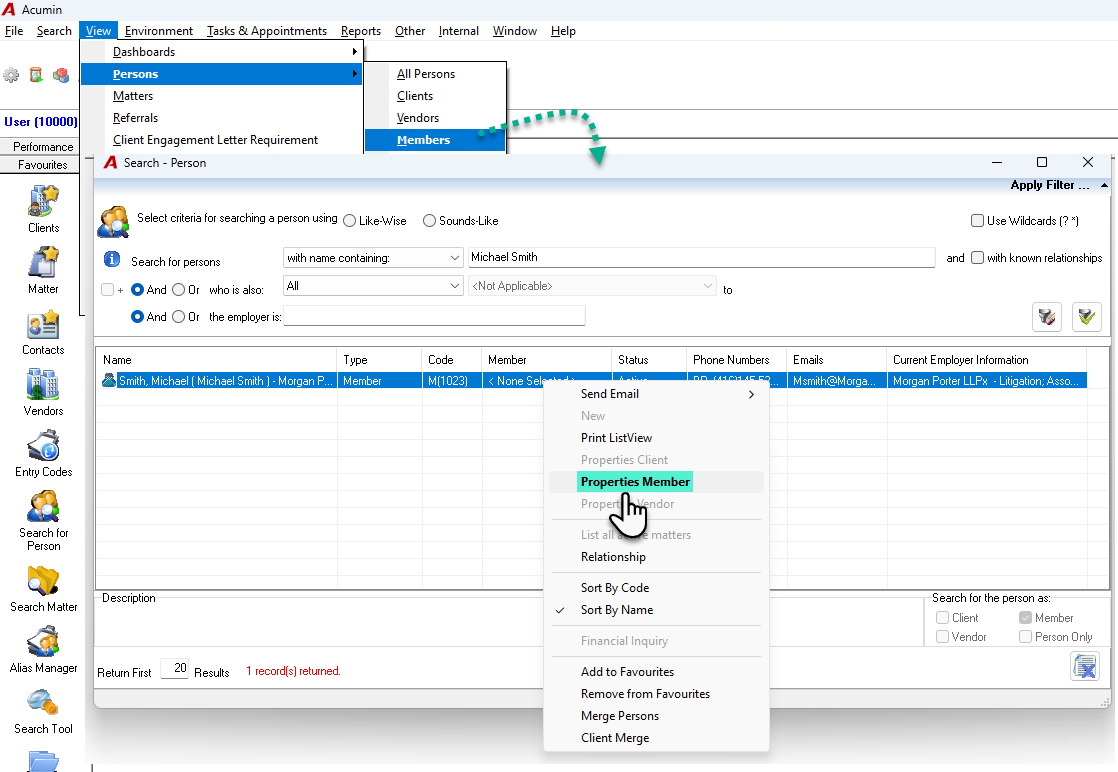
Task: Choose Merge Persons from context menu
Action: [x=620, y=716]
